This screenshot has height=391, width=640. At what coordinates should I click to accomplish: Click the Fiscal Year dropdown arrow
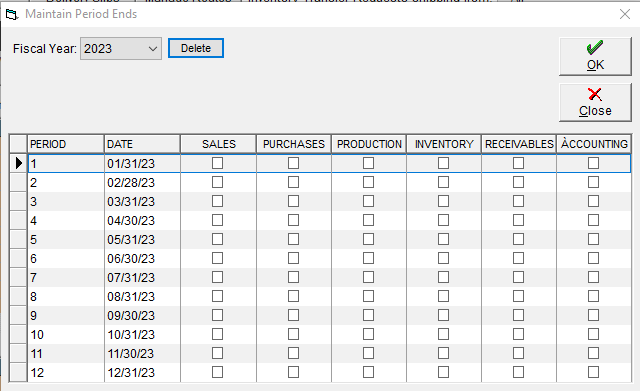click(153, 49)
